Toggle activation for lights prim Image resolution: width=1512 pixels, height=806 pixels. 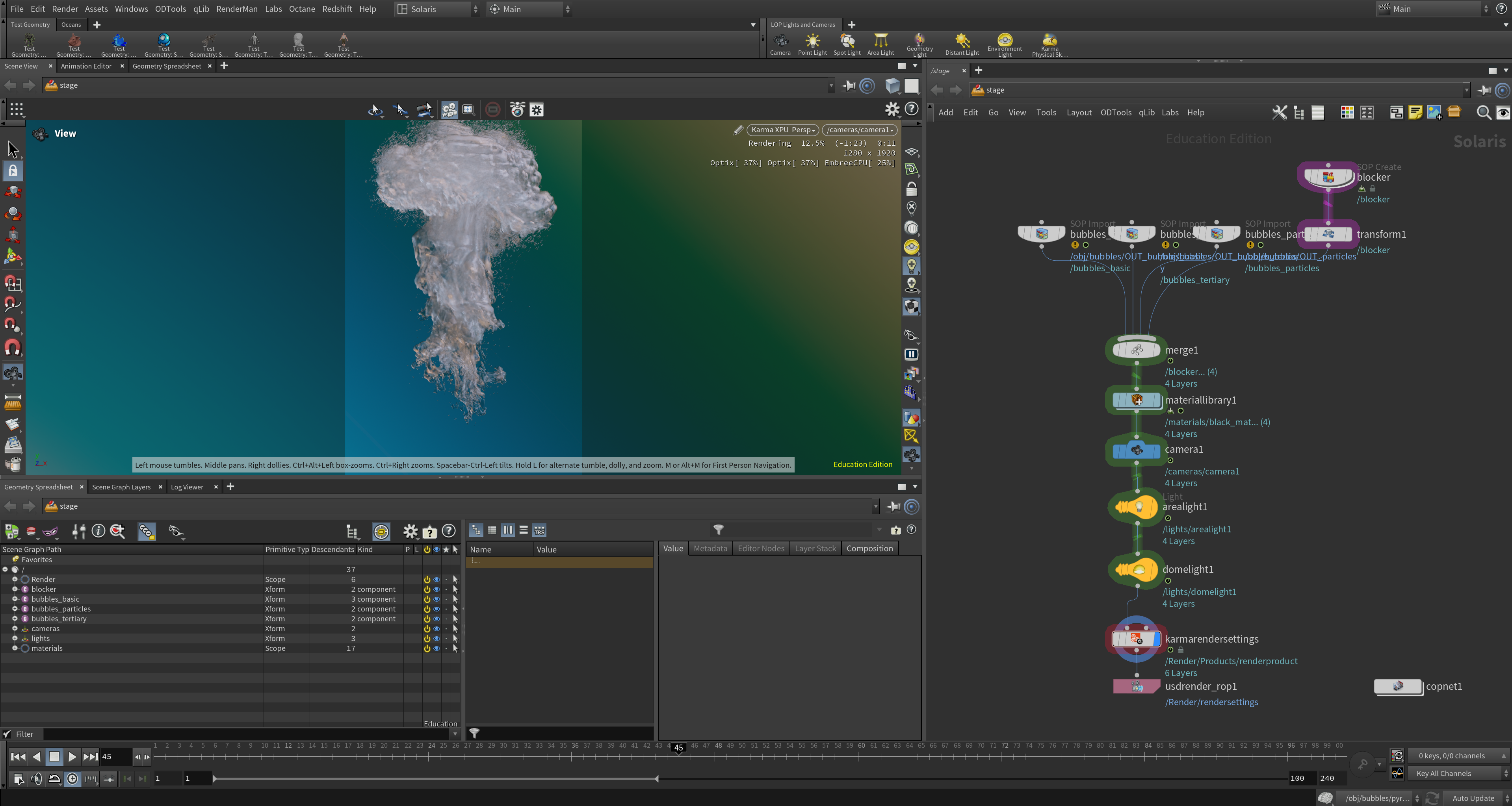tap(427, 639)
